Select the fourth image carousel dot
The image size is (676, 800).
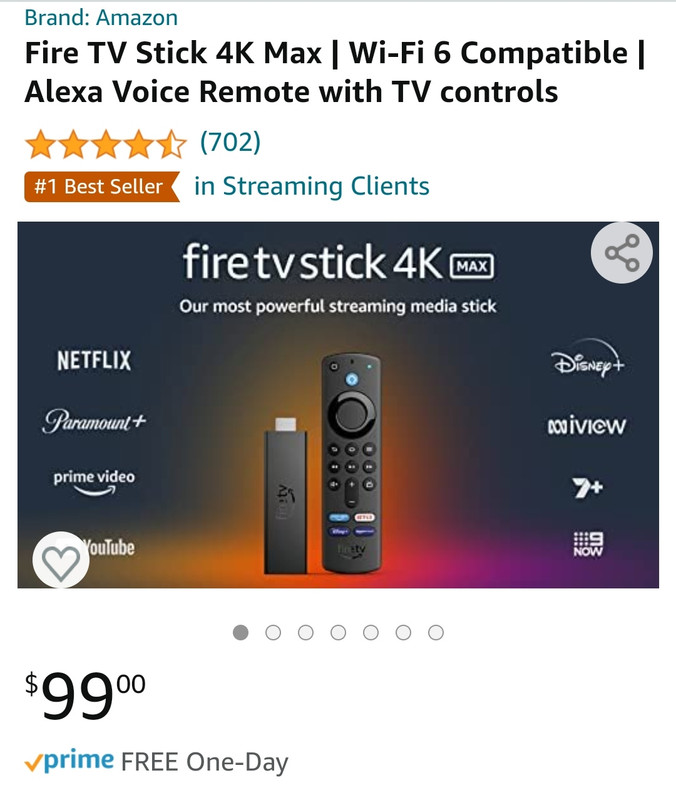pyautogui.click(x=338, y=633)
